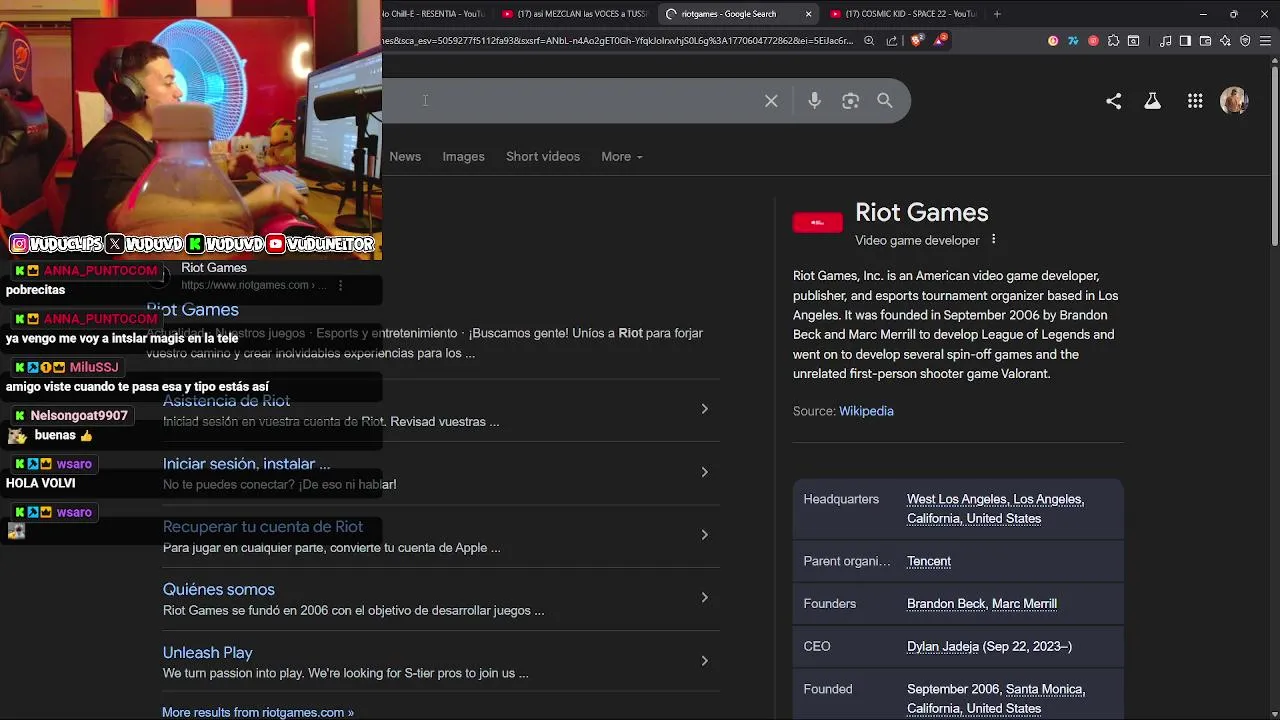Open the Santa Monica founded location link
This screenshot has width=1280, height=720.
tap(1044, 689)
